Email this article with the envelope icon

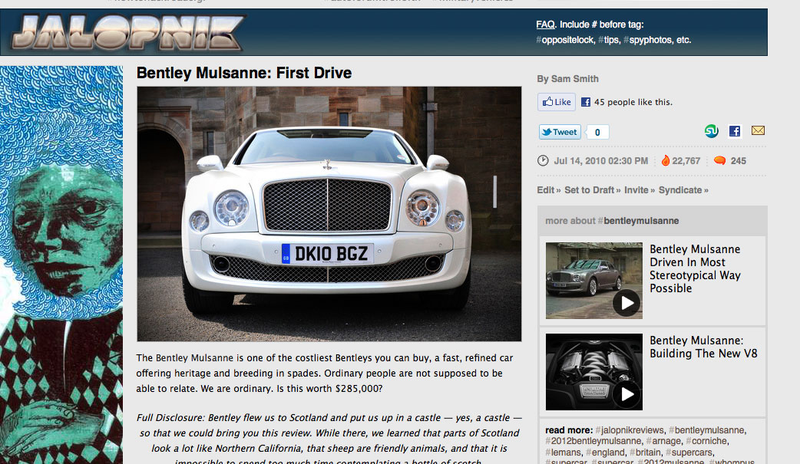(x=758, y=131)
